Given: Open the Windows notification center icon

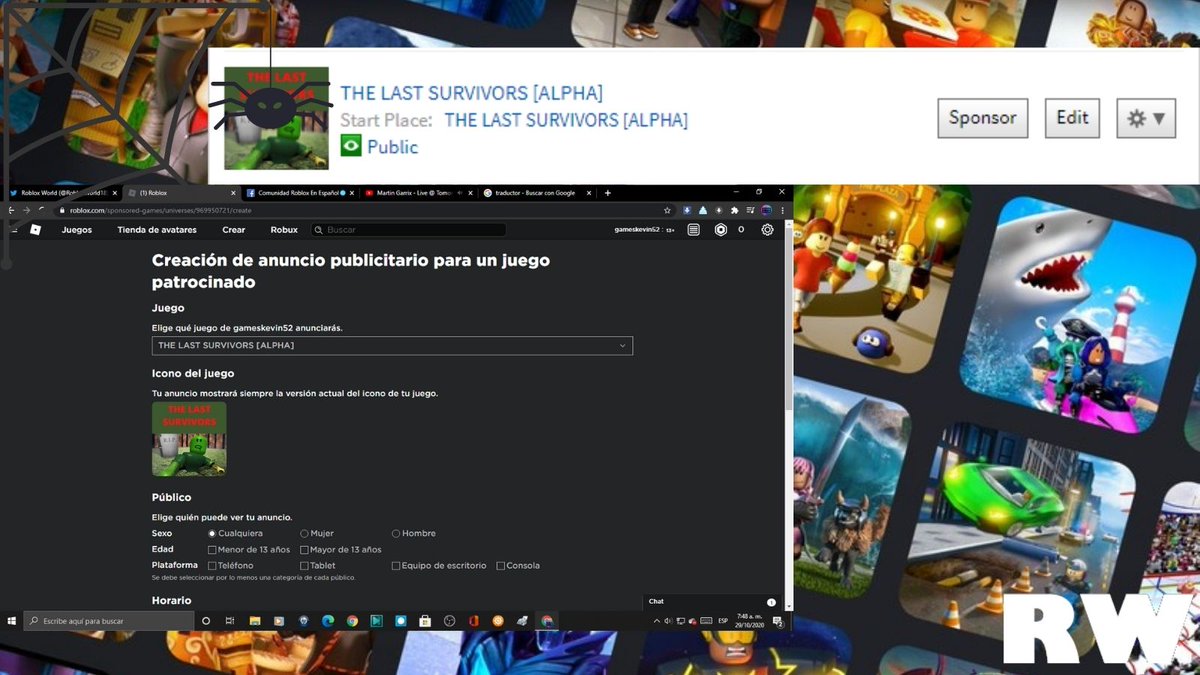Looking at the screenshot, I should (x=777, y=621).
